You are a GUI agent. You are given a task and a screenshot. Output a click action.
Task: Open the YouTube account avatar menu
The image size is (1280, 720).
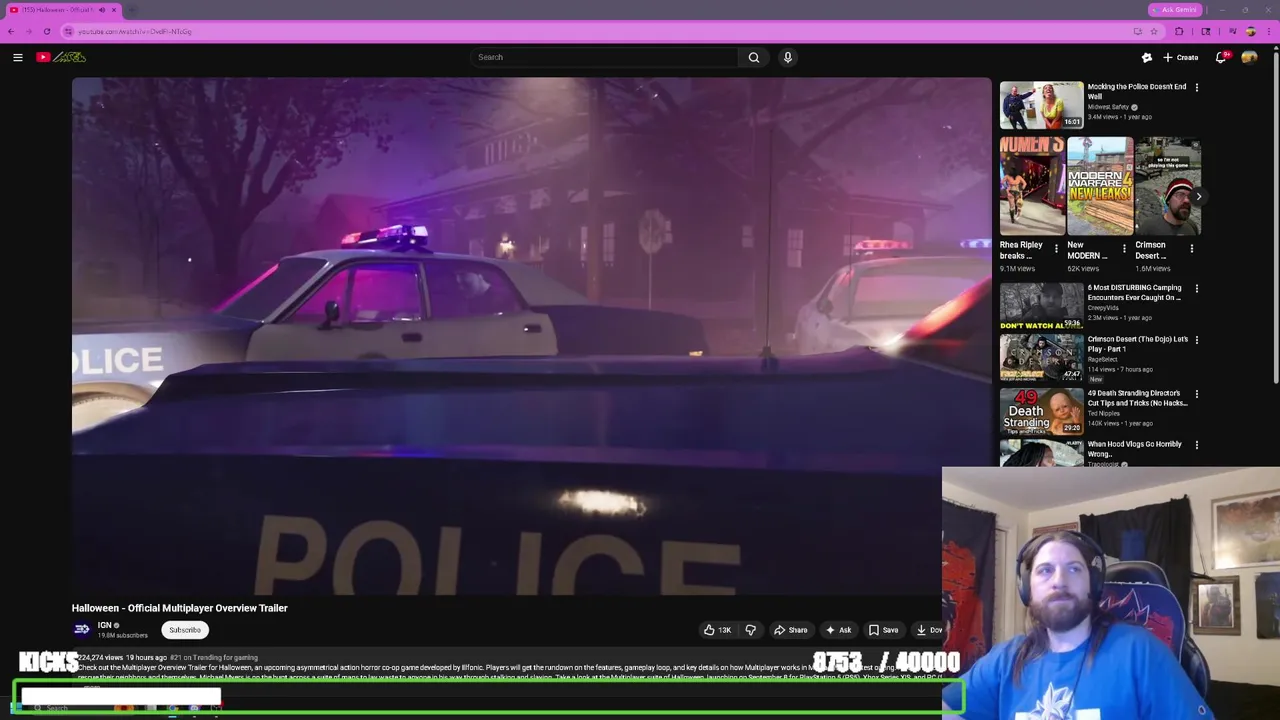tap(1249, 57)
